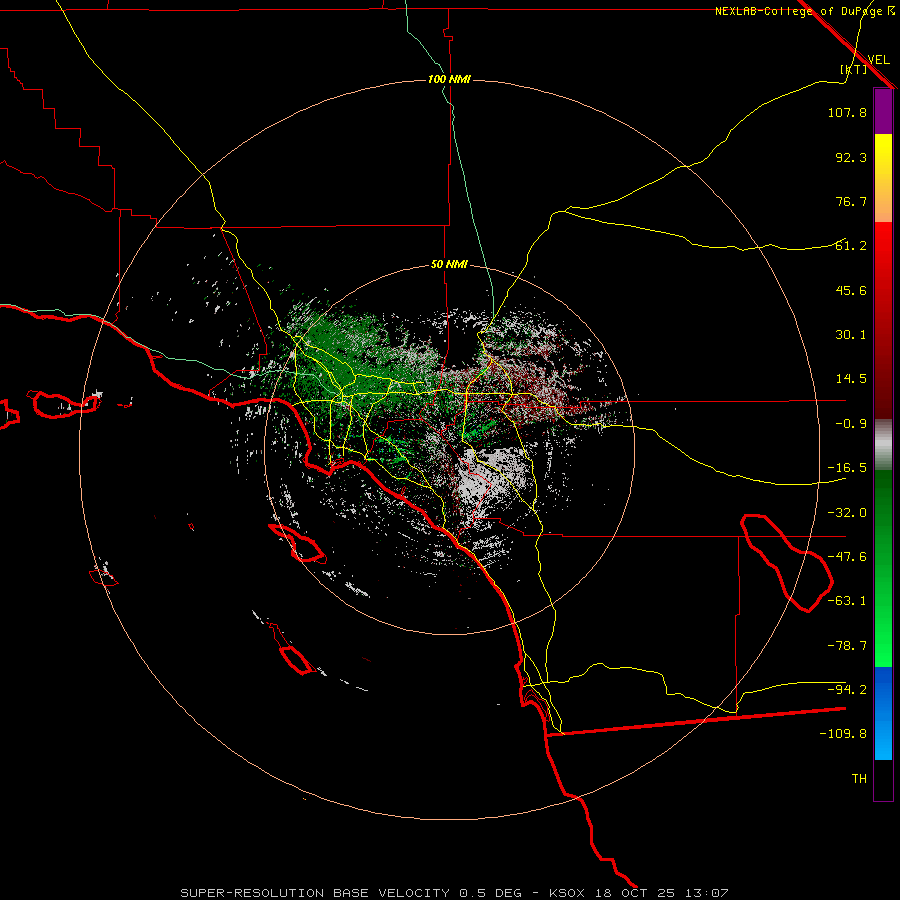This screenshot has width=900, height=900.
Task: Click the KSOX 18 OCT 25 13:07 timestamp
Action: 639,893
